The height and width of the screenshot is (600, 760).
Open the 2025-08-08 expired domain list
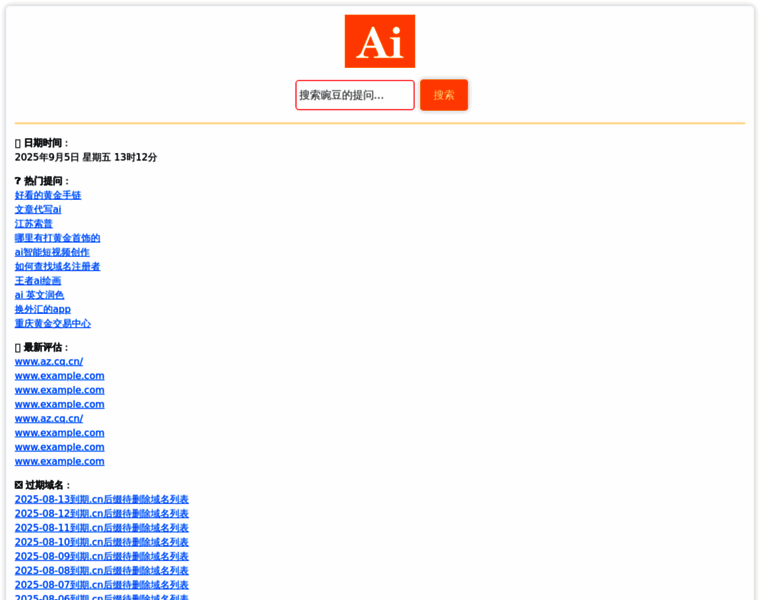tap(101, 570)
